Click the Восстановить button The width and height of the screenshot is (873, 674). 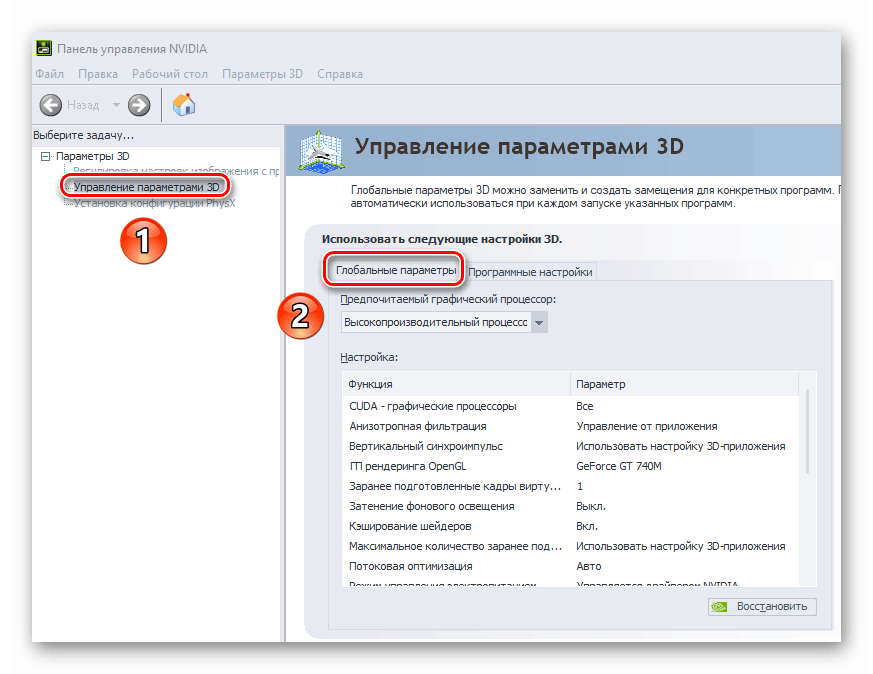(762, 607)
